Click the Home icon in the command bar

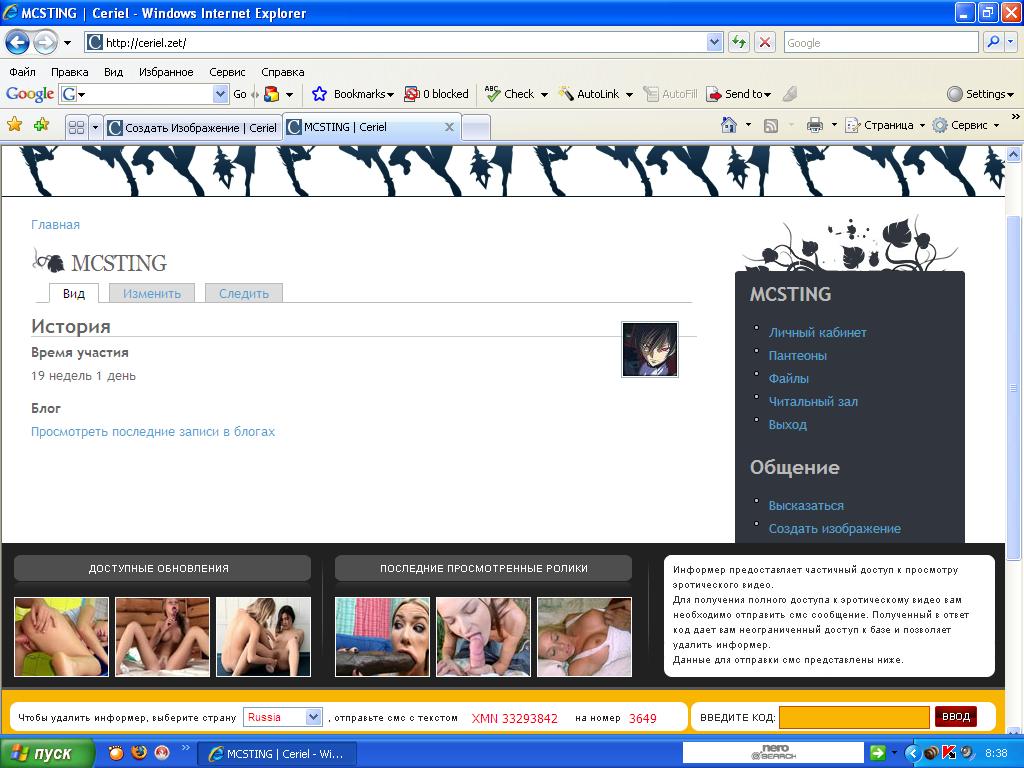pos(730,125)
